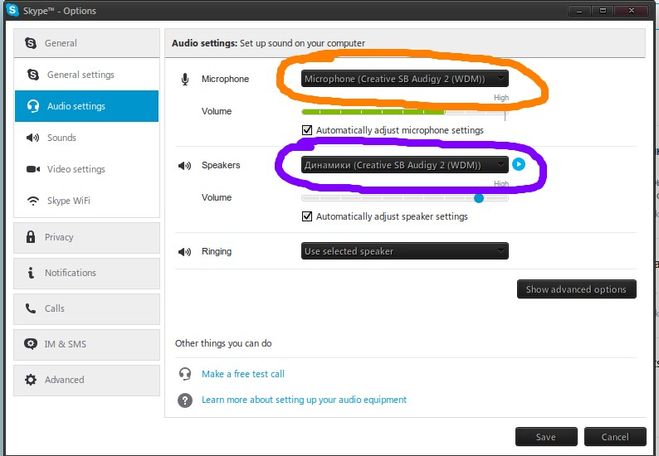Click the speaker volume slider handle
This screenshot has width=659, height=456.
point(479,198)
